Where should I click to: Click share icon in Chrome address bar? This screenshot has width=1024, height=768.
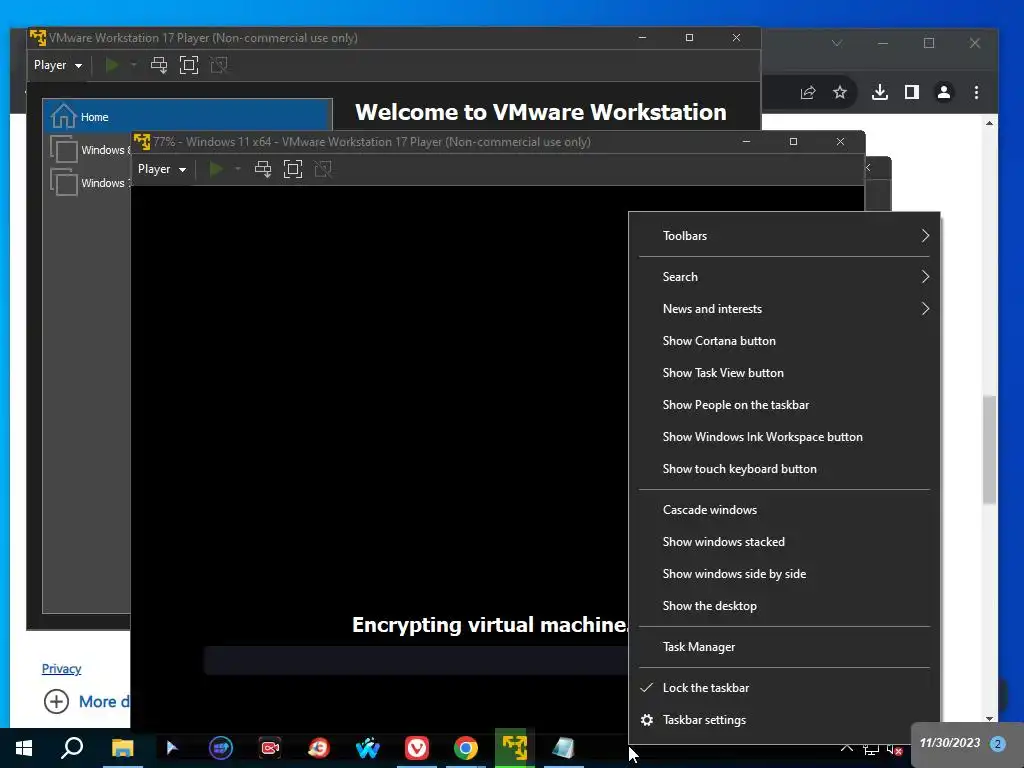pos(808,93)
